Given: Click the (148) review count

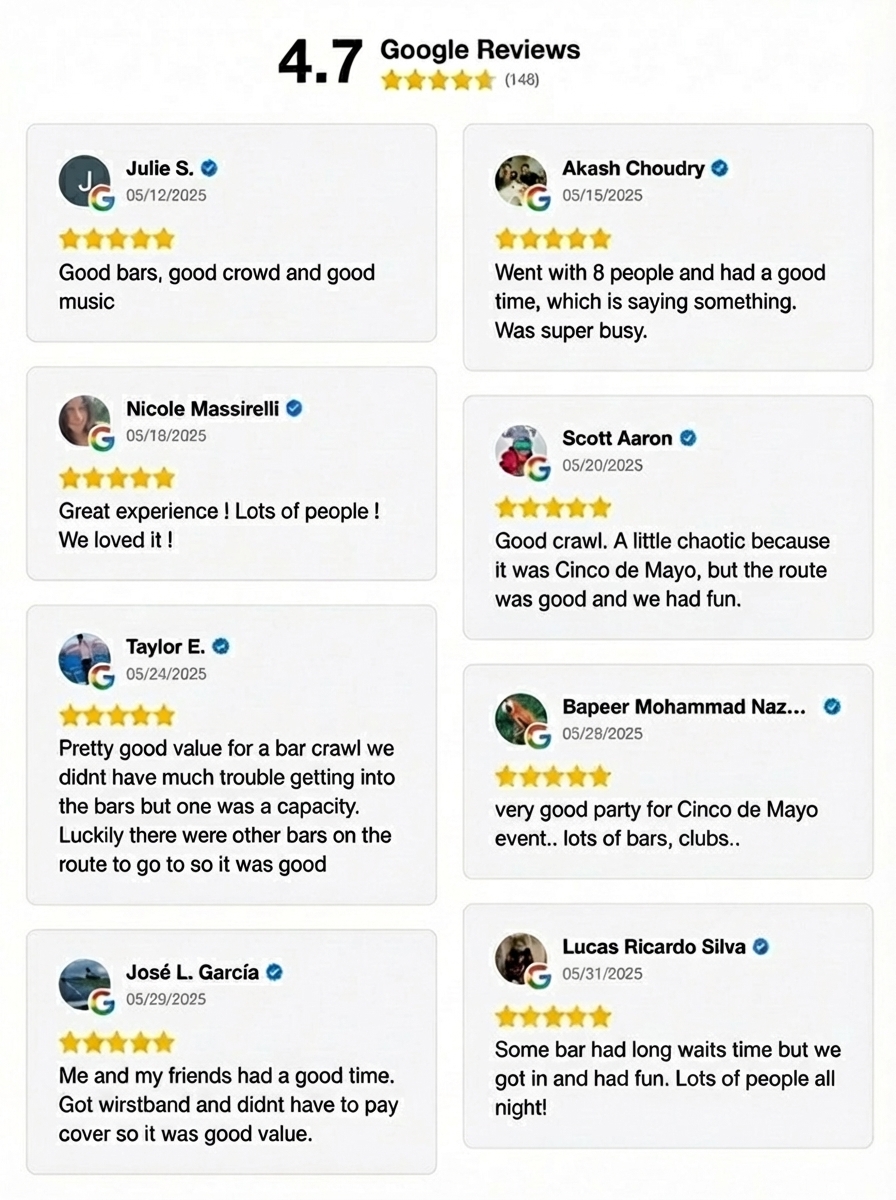Looking at the screenshot, I should [522, 80].
